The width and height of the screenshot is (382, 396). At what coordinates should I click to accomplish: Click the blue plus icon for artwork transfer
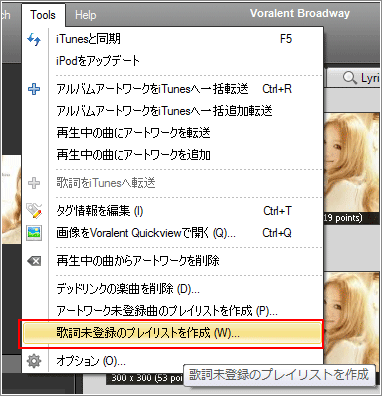coord(34,89)
